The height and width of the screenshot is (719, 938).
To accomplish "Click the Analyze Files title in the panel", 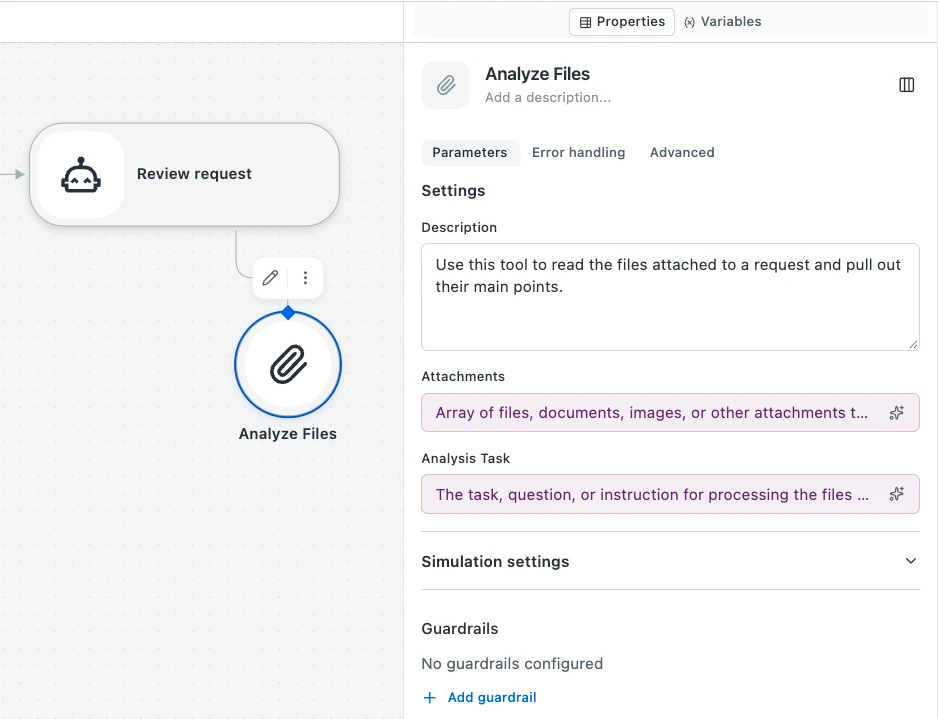I will [537, 74].
